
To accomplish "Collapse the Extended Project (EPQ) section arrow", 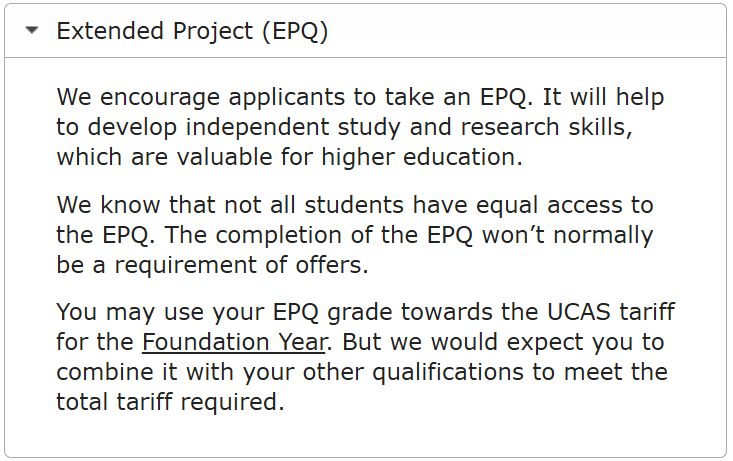I will click(33, 31).
